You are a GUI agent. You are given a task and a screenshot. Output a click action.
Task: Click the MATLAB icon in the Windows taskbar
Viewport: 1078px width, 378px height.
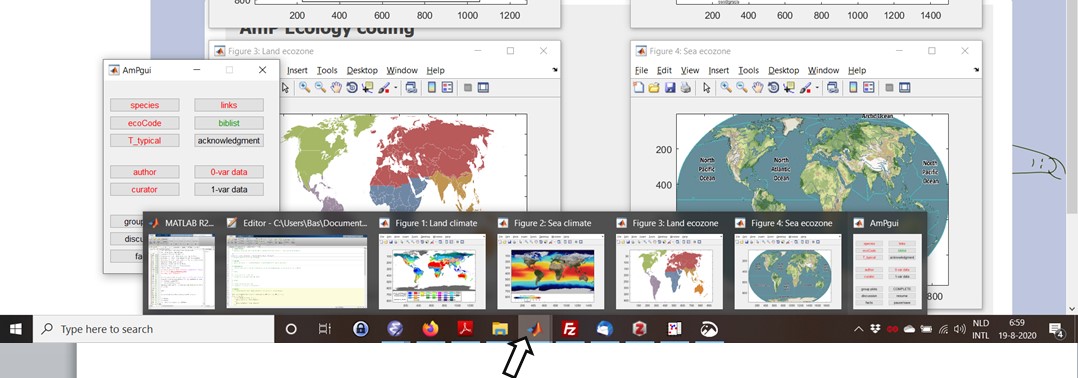(x=531, y=329)
